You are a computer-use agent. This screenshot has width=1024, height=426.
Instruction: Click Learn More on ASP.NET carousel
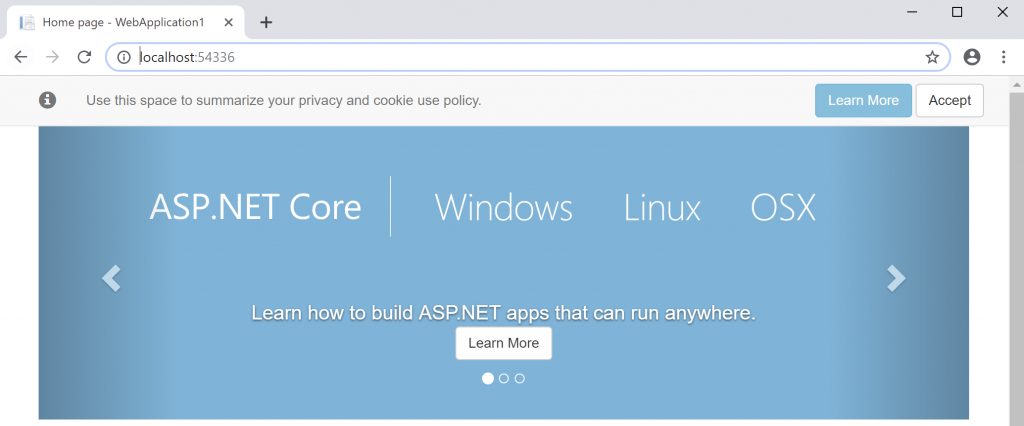click(x=504, y=343)
